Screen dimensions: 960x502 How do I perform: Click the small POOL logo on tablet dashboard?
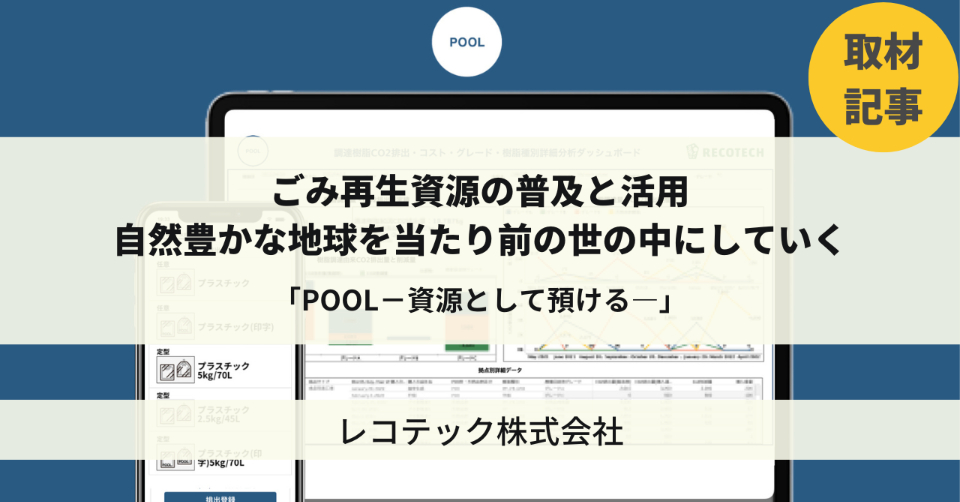(x=253, y=150)
